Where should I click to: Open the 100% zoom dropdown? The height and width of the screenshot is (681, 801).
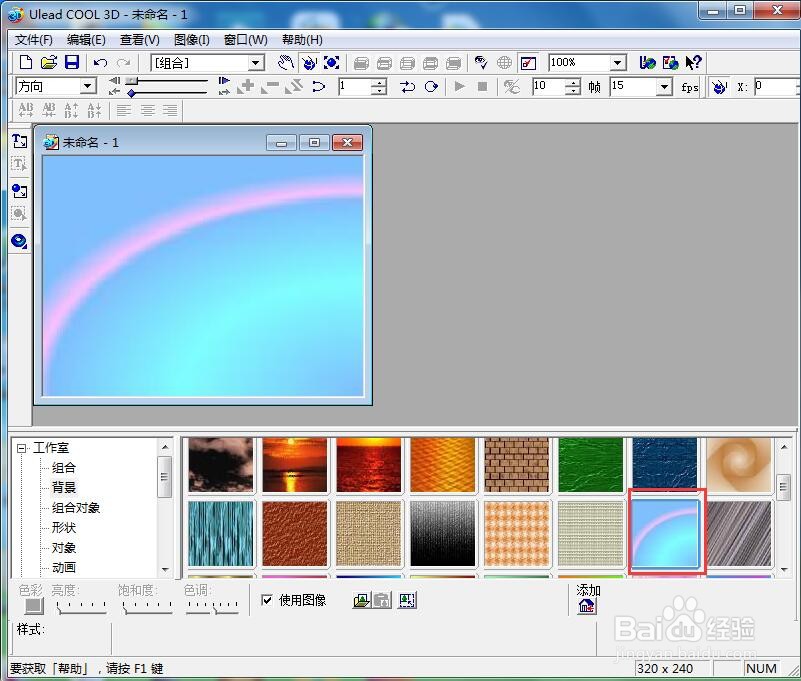coord(618,63)
